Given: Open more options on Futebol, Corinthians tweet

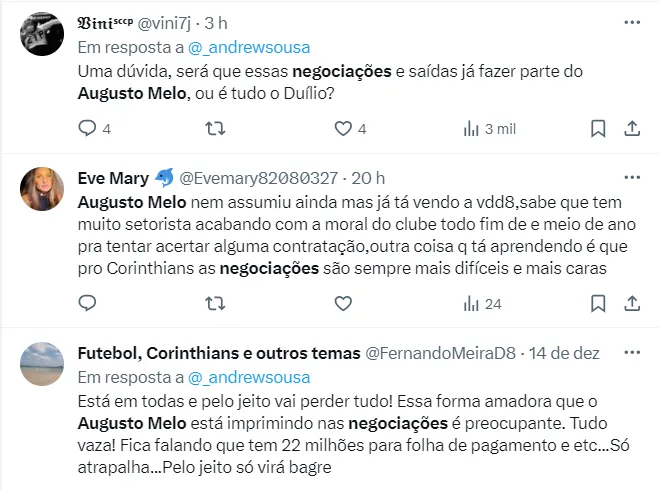Looking at the screenshot, I should (632, 351).
